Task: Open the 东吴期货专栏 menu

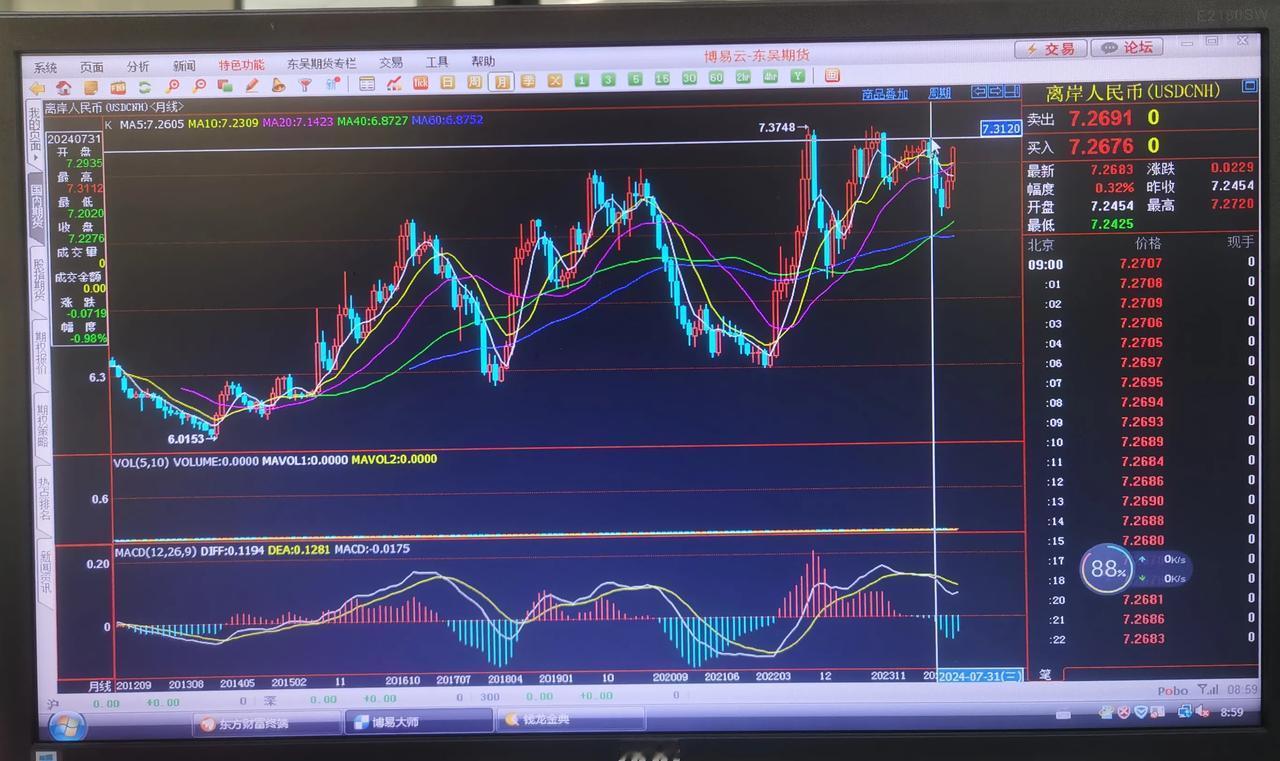Action: [321, 63]
